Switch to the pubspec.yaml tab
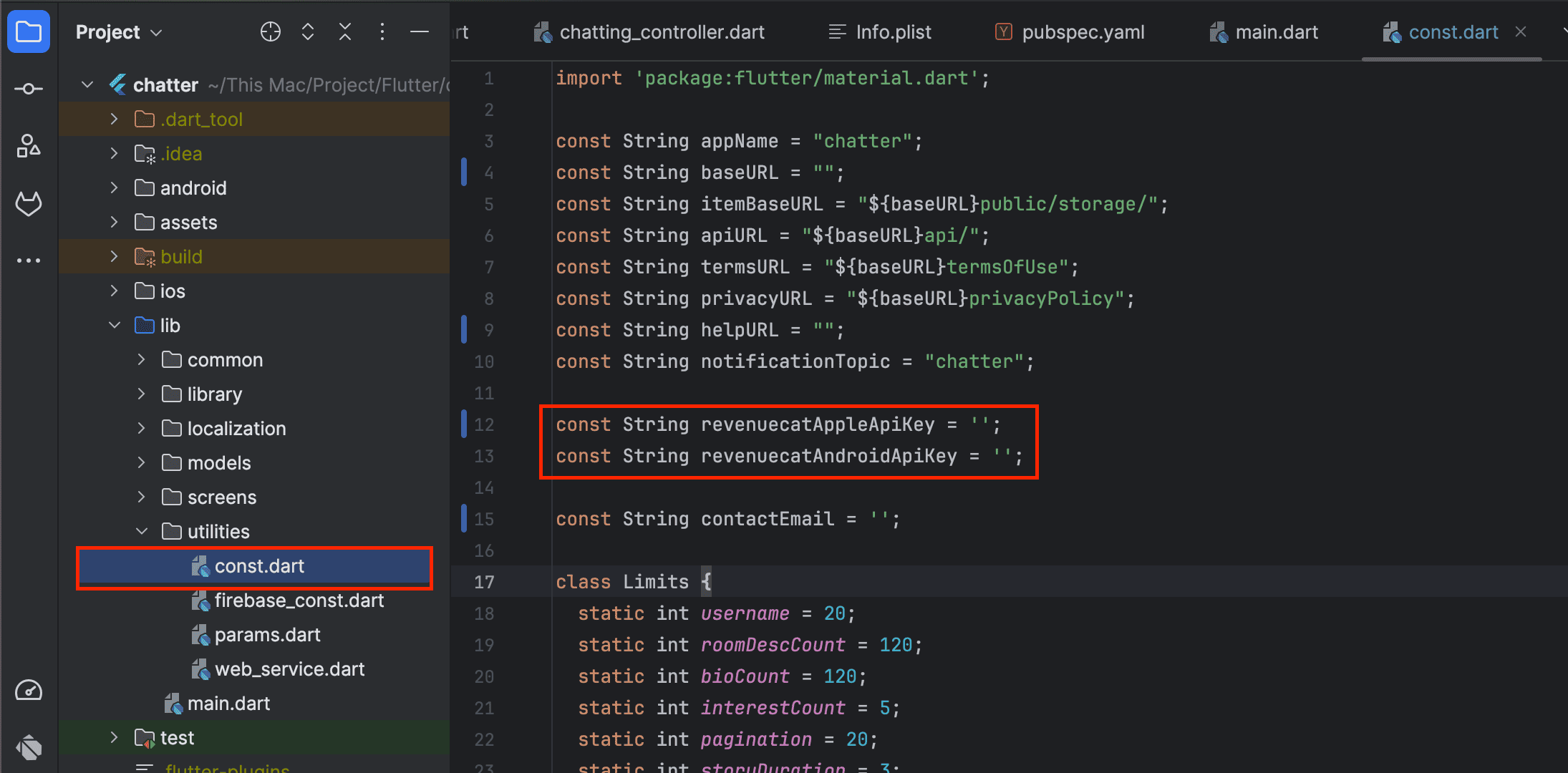 [1082, 32]
